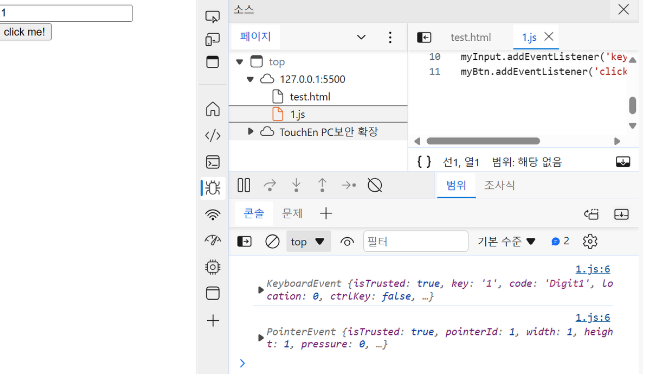Screen dimensions: 646x390
Task: Switch to the 조사식 watch tab
Action: 499,185
